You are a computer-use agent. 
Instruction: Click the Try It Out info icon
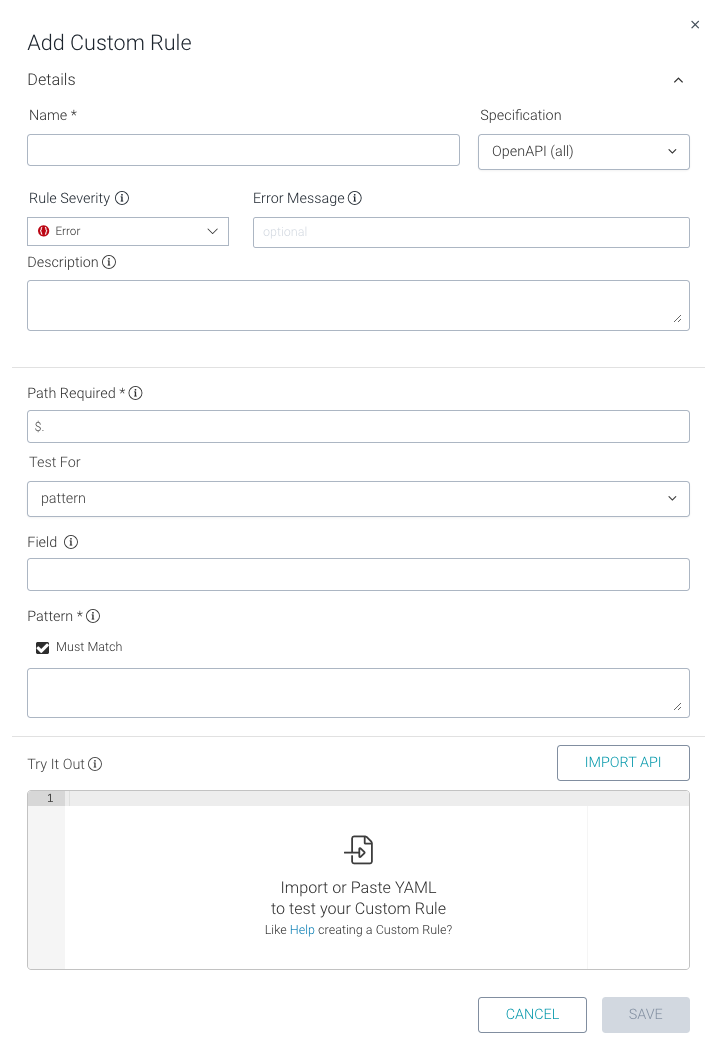(95, 764)
